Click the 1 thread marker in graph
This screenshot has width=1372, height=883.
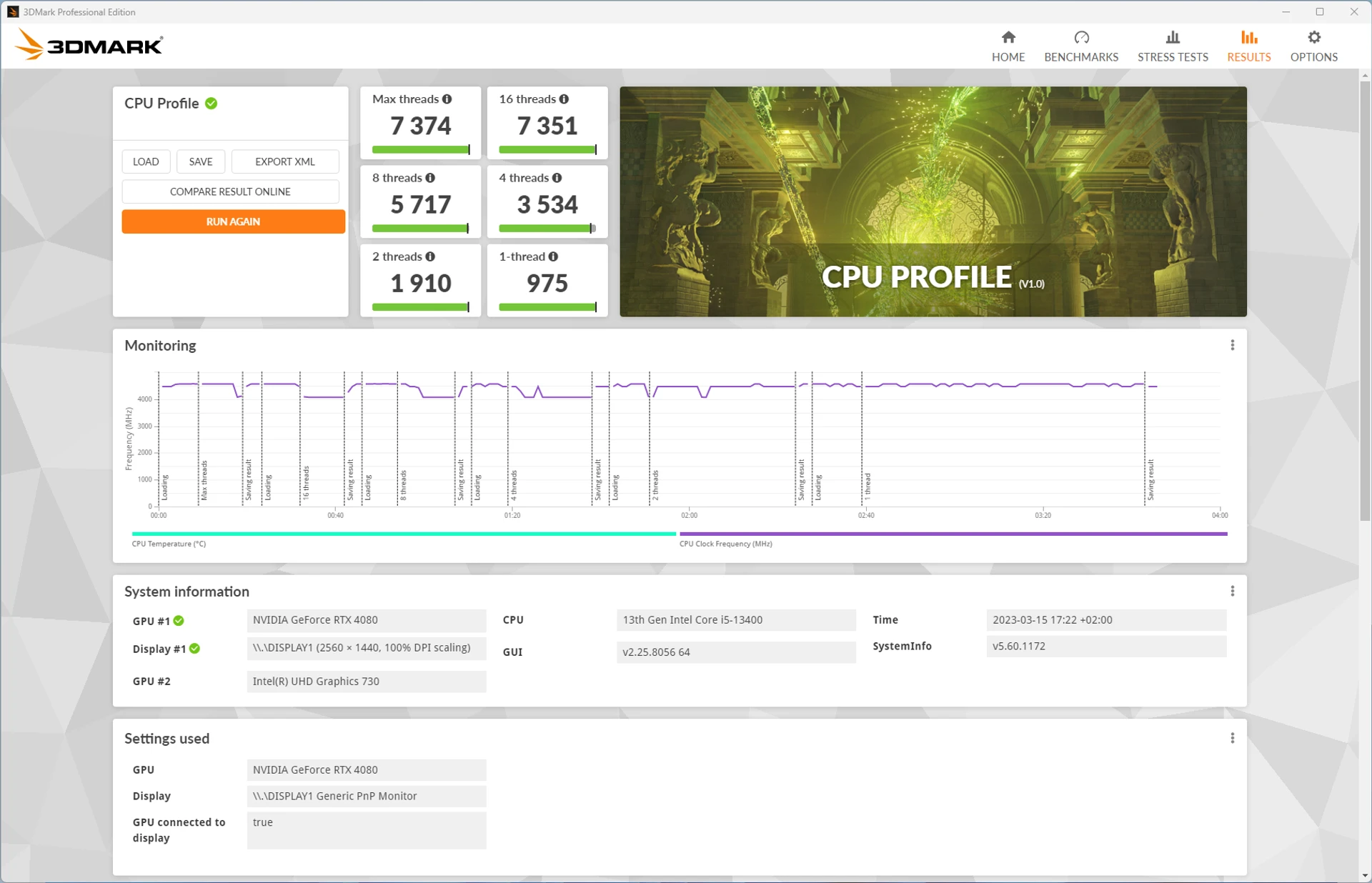(x=868, y=486)
